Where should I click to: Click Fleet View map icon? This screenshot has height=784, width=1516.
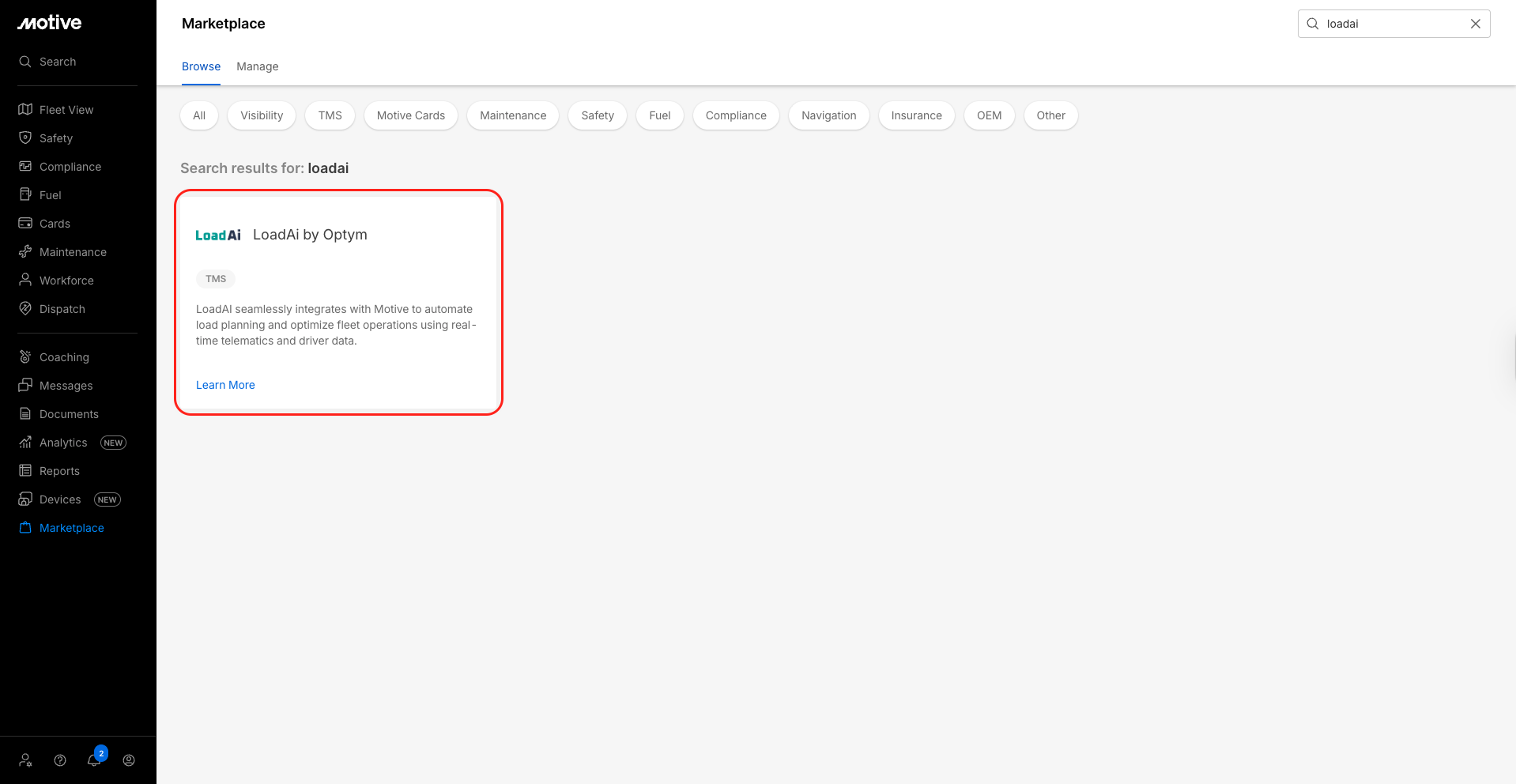(25, 110)
